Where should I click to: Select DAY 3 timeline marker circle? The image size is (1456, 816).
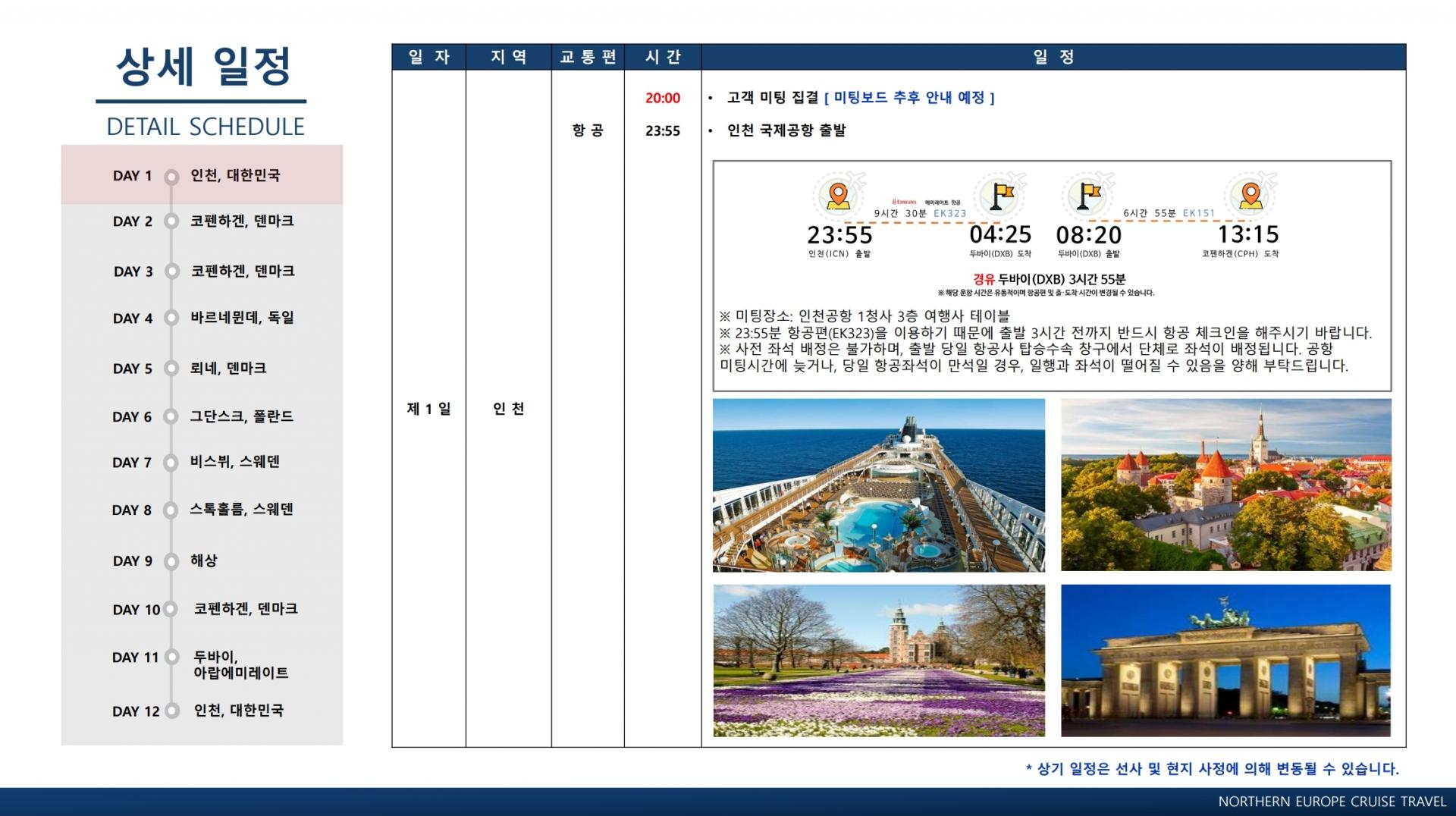point(172,271)
